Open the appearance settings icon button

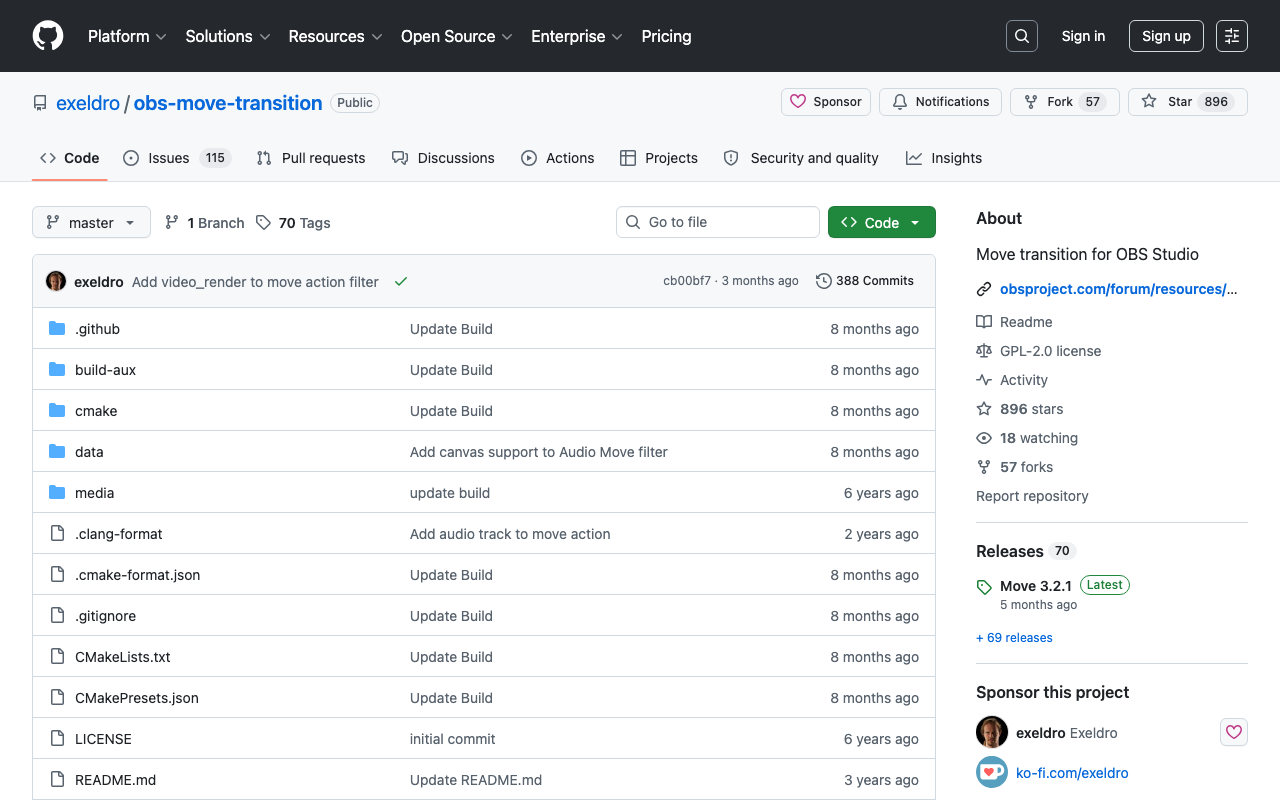[1232, 36]
